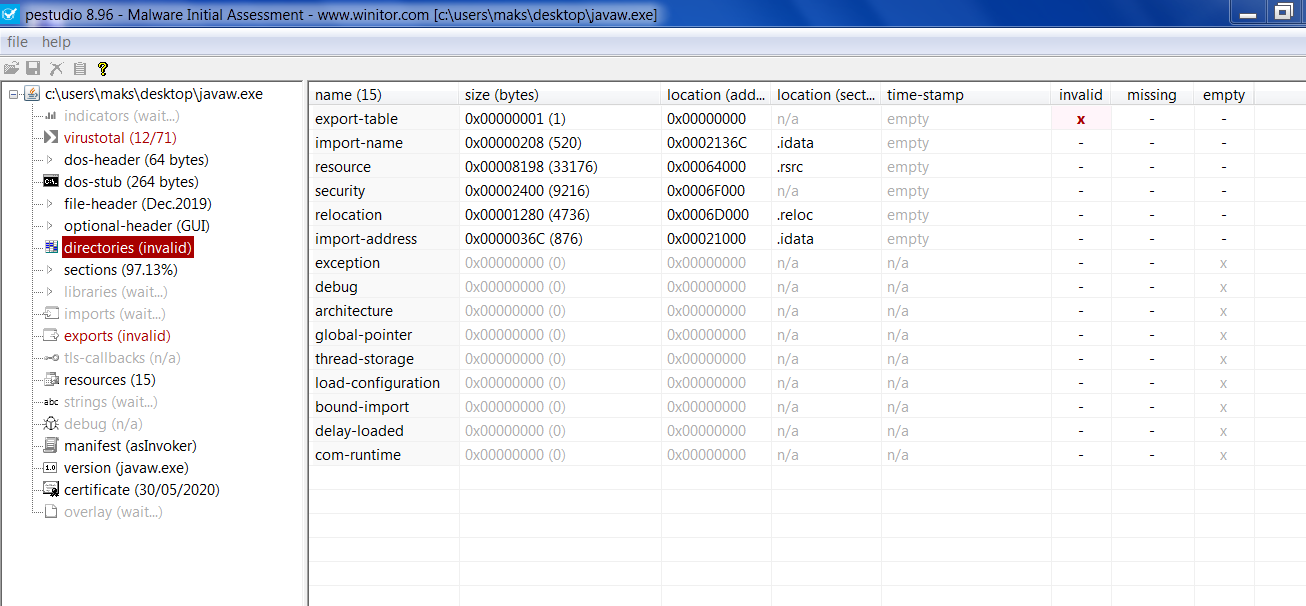Click size value 0x00002400 (9216)
The image size is (1306, 606).
click(x=527, y=191)
